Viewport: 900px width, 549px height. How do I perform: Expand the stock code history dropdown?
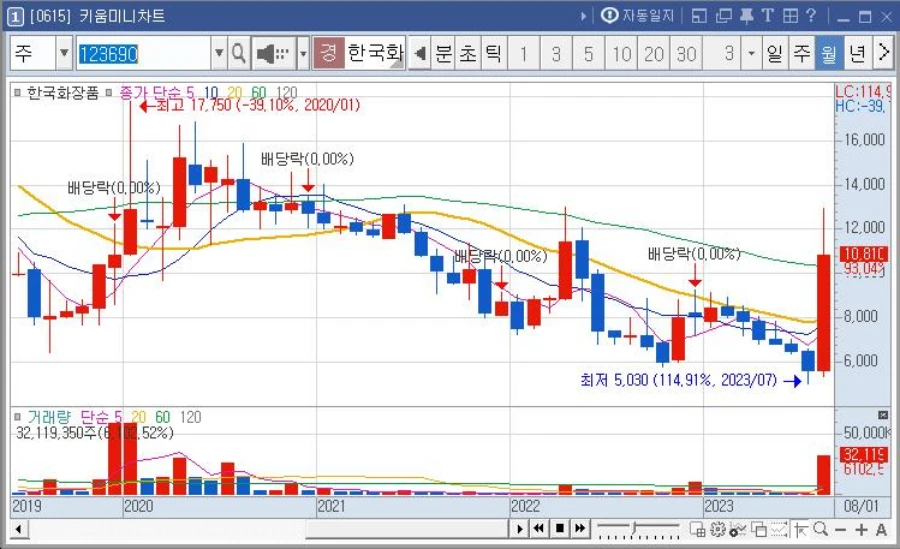point(219,54)
